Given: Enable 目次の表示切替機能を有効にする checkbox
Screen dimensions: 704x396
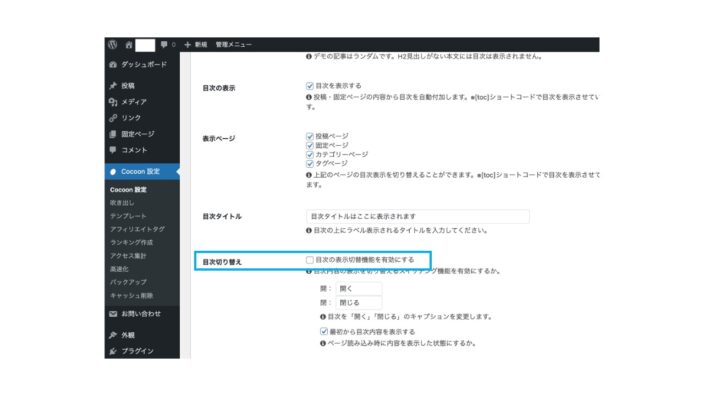Looking at the screenshot, I should 310,260.
